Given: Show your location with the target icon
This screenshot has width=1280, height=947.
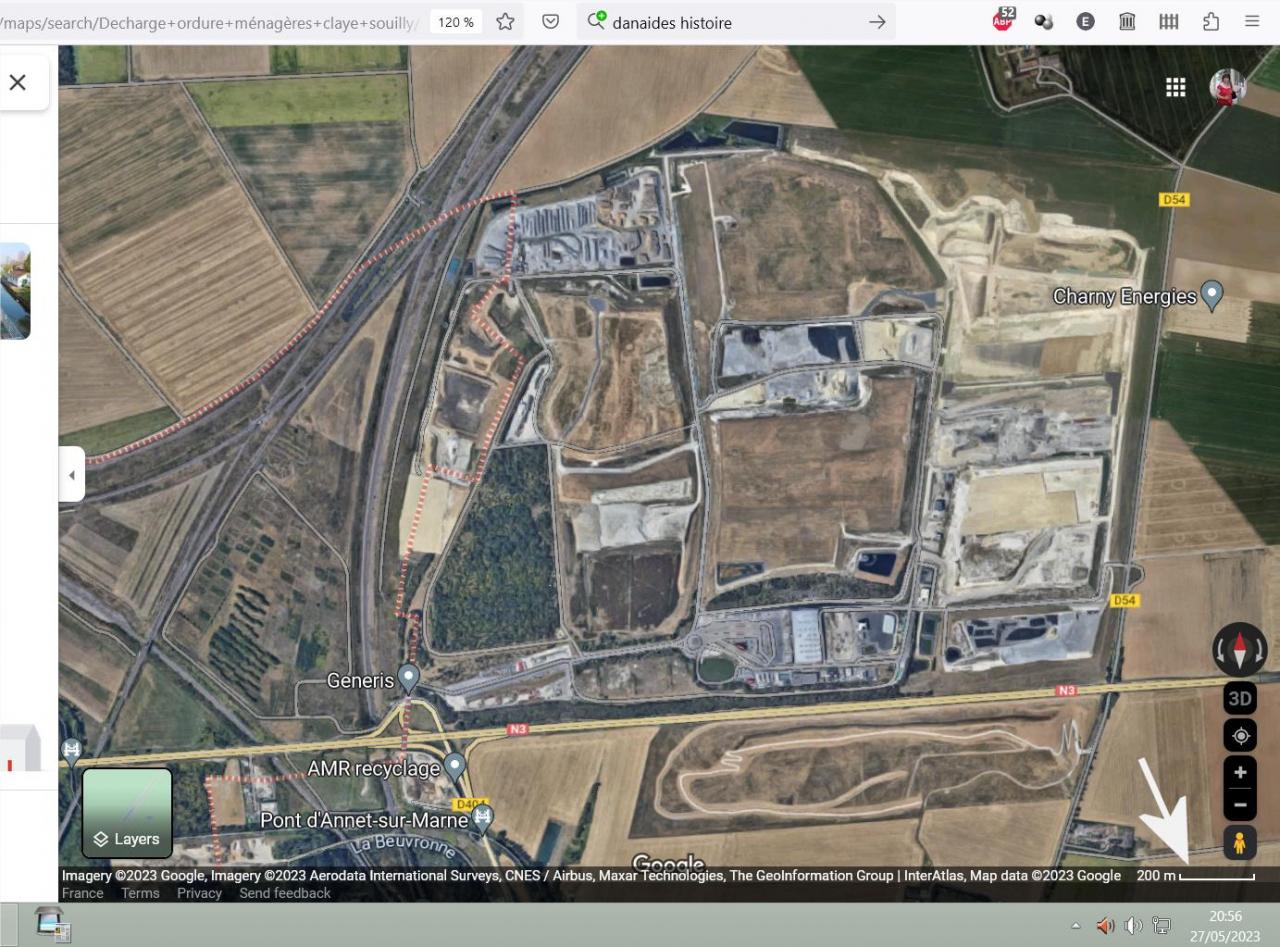Looking at the screenshot, I should [x=1240, y=736].
